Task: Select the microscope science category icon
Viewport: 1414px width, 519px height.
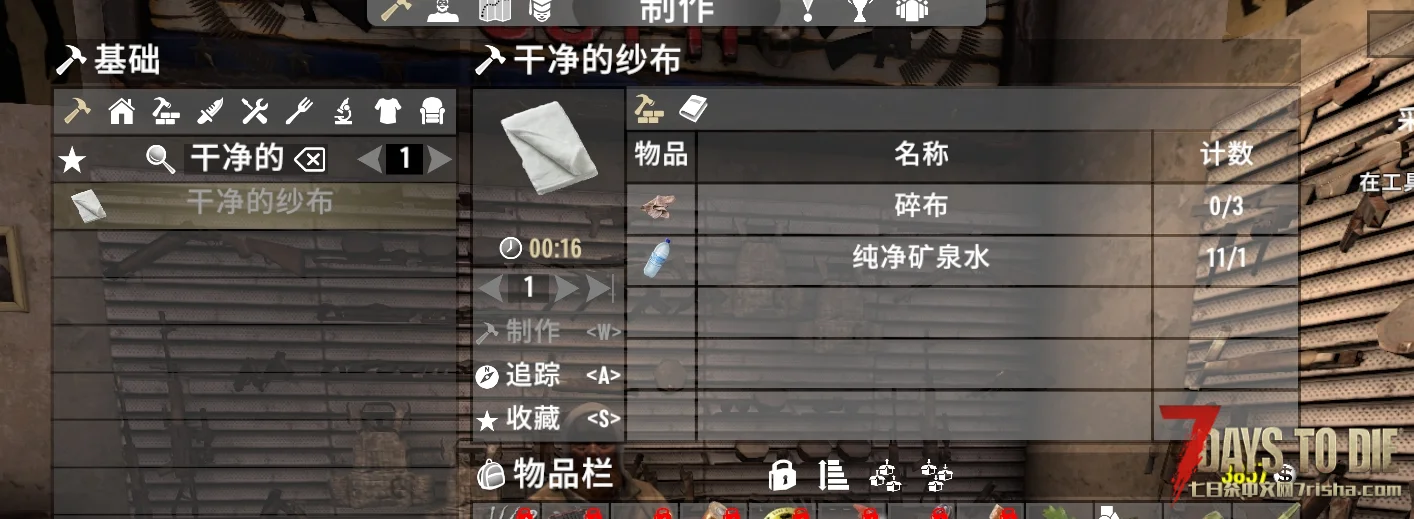Action: pos(343,111)
